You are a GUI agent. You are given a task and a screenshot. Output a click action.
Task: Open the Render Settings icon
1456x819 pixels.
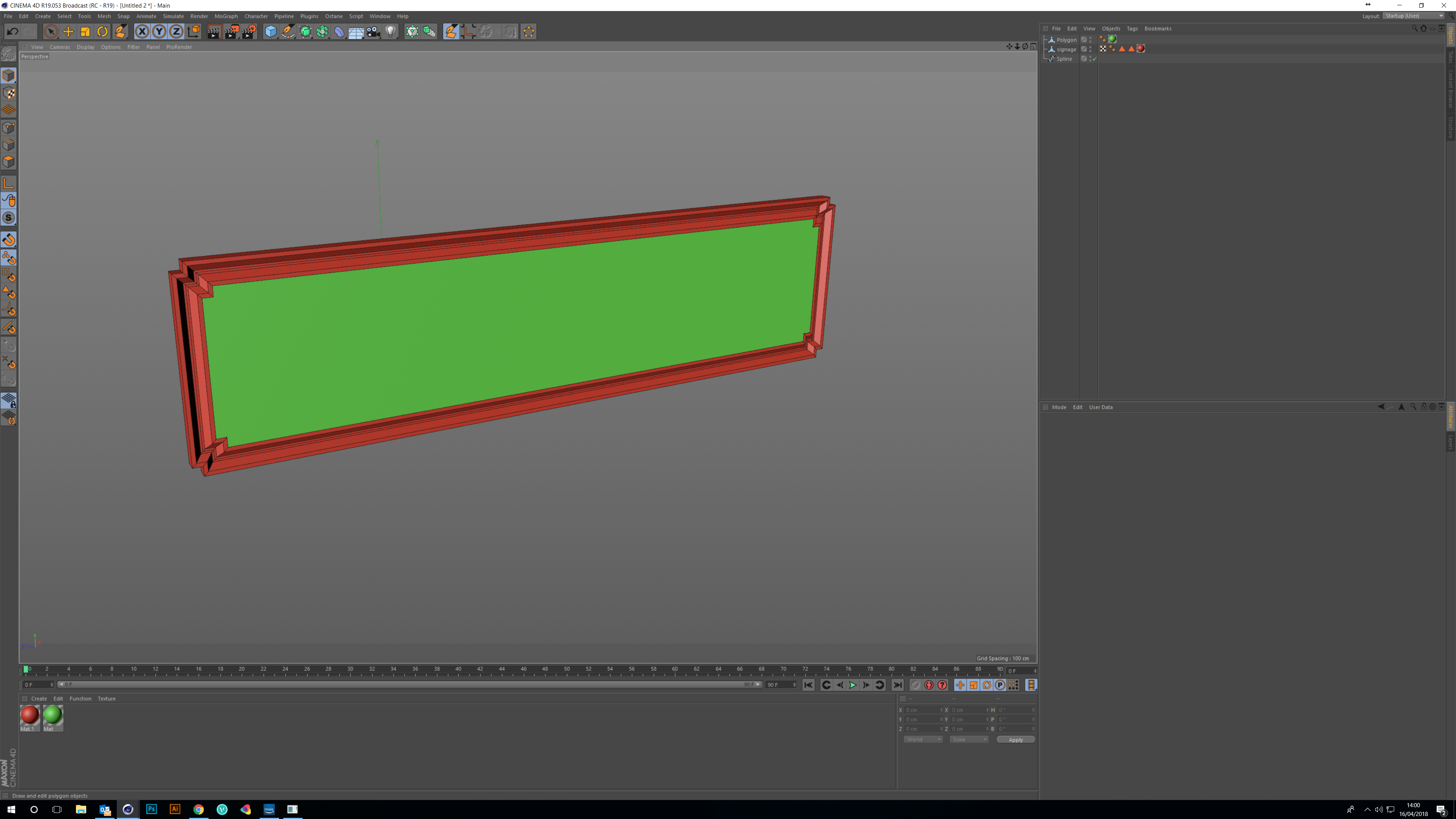(x=249, y=31)
